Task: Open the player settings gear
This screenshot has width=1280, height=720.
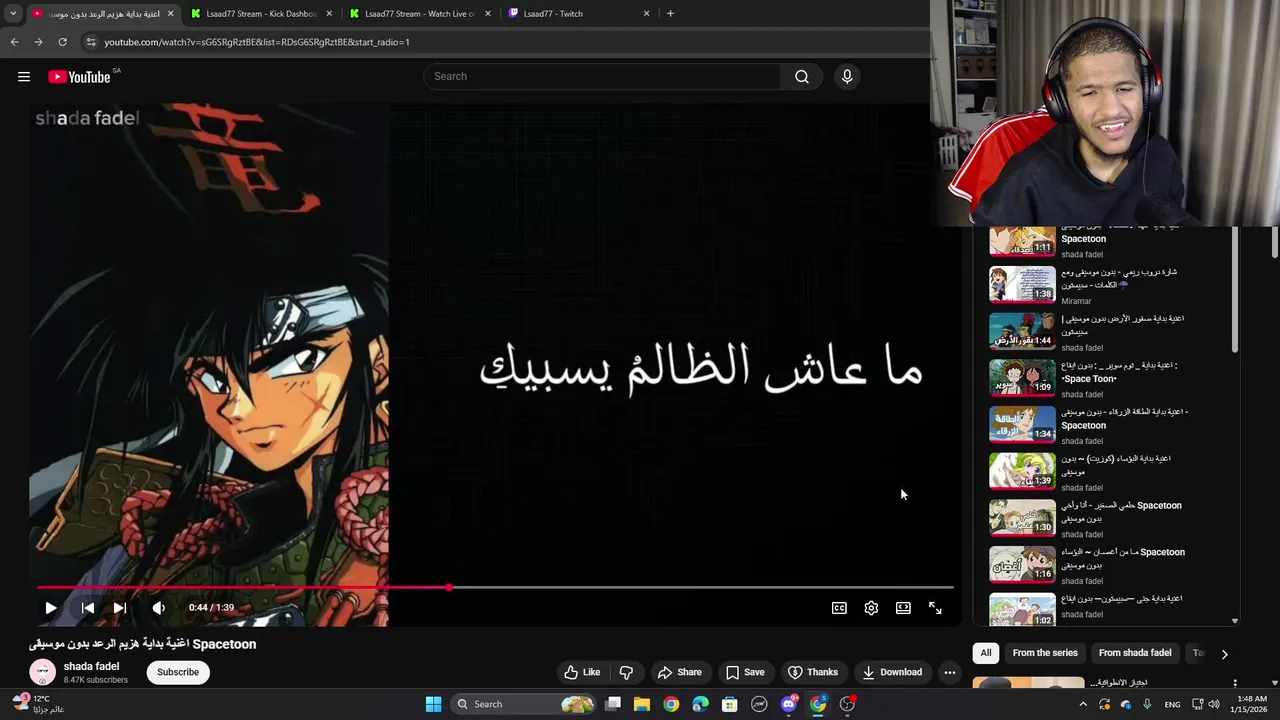Action: pos(871,608)
